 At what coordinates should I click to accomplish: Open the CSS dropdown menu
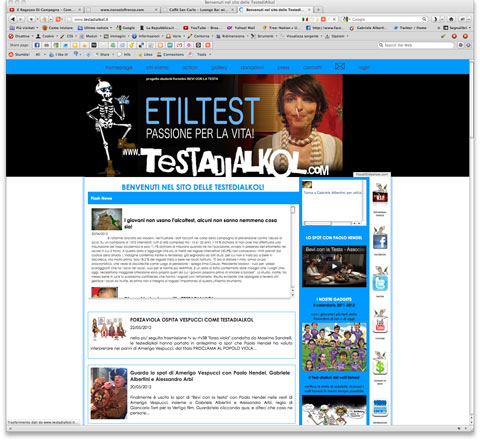click(x=68, y=36)
